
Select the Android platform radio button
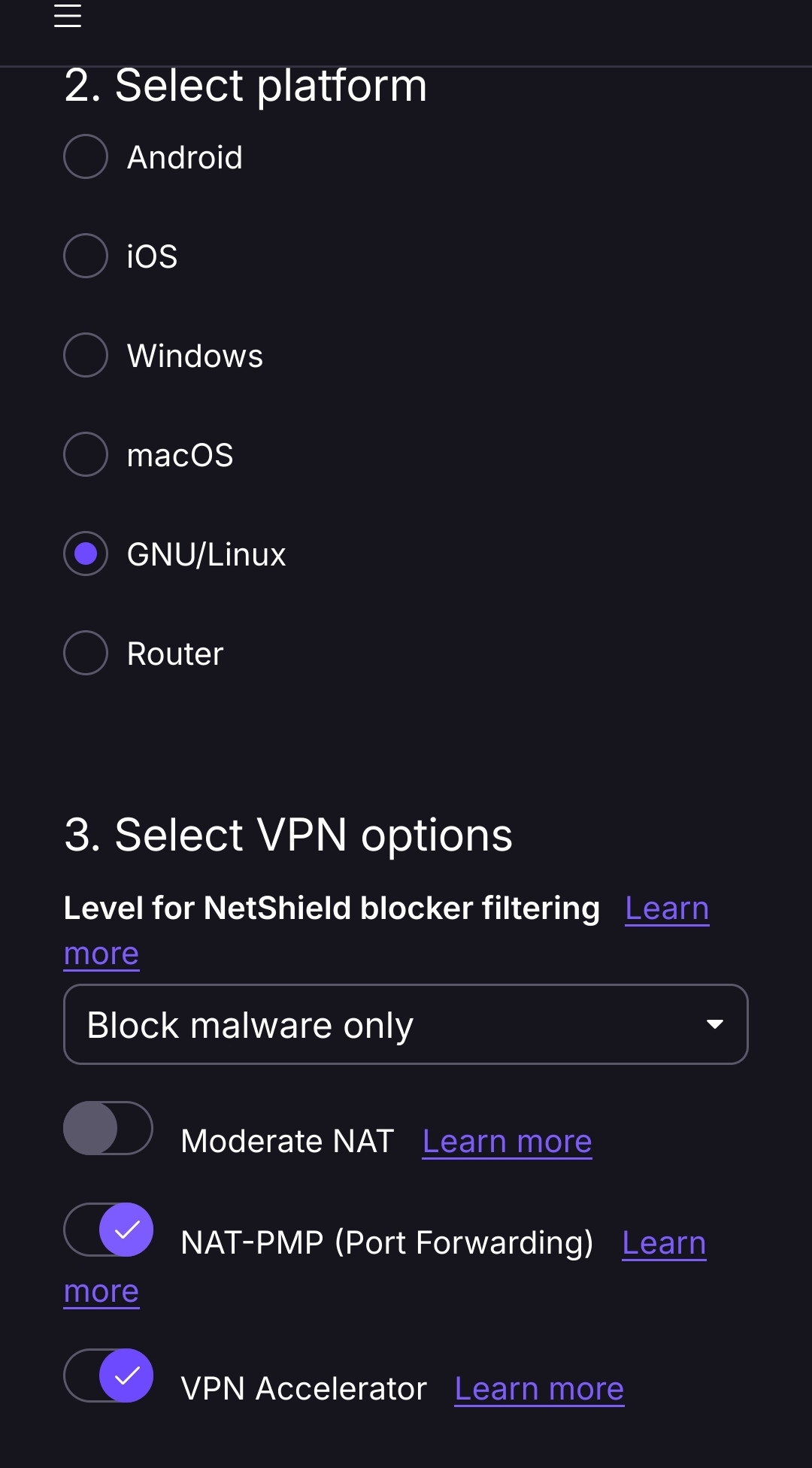click(x=86, y=157)
